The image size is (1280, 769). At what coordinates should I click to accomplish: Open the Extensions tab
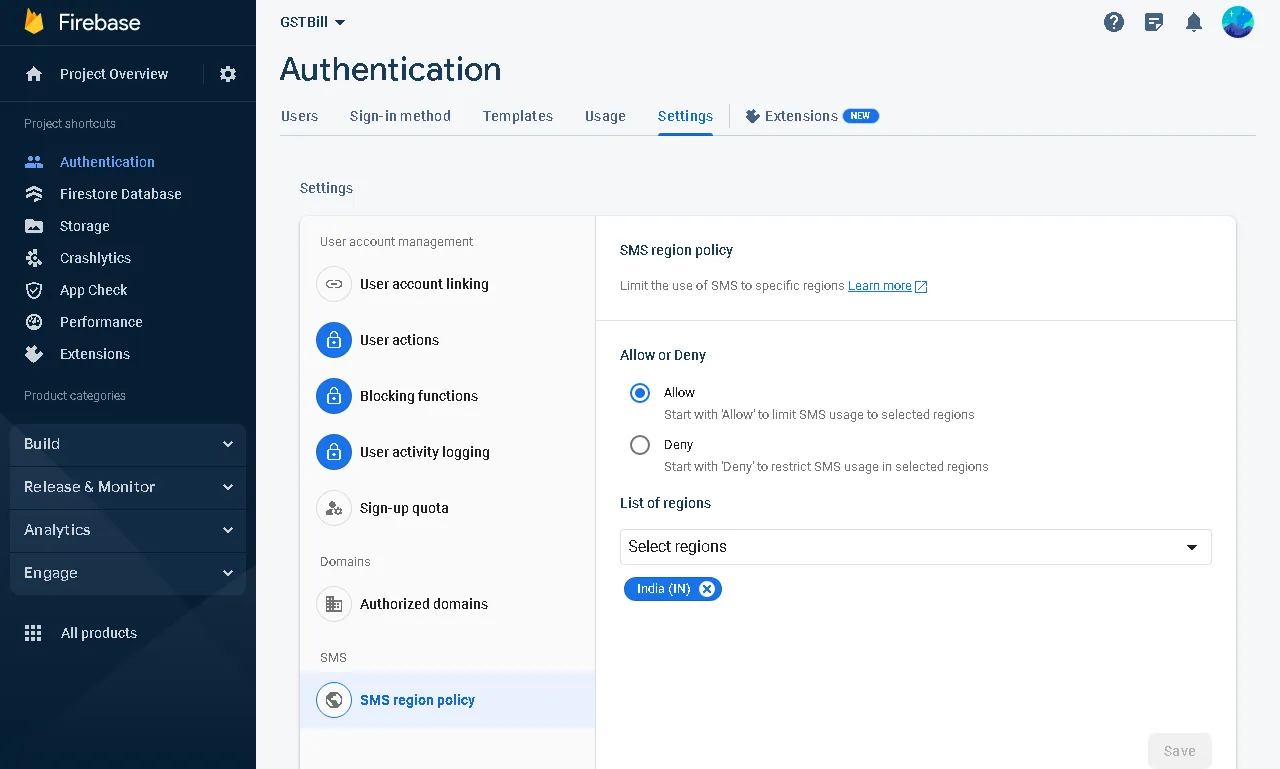[x=812, y=116]
